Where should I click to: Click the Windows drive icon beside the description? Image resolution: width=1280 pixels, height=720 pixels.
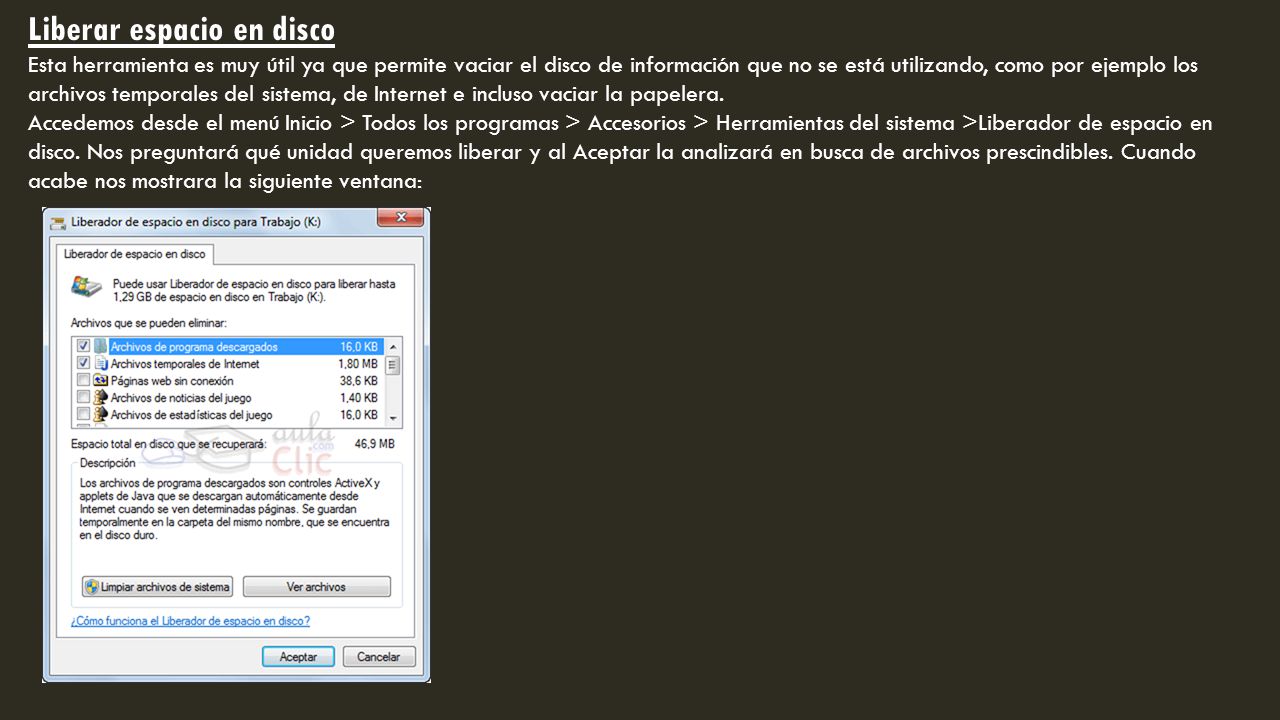click(x=85, y=287)
